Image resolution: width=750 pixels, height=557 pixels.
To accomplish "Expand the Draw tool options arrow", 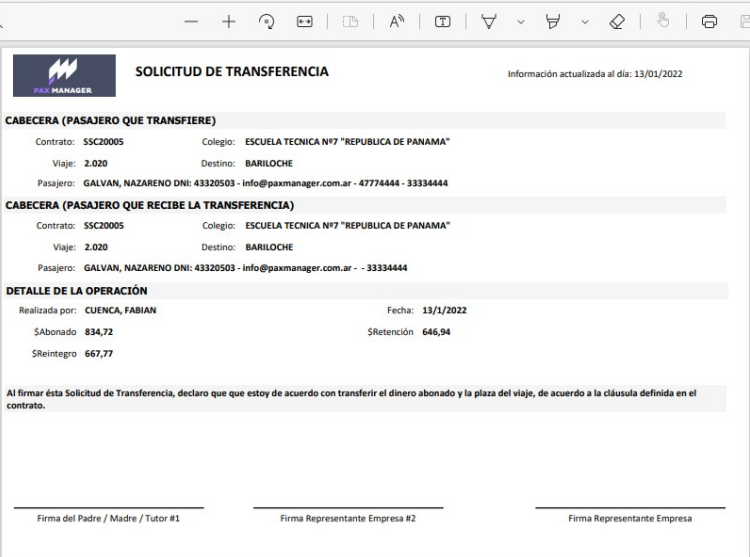I will coord(521,22).
